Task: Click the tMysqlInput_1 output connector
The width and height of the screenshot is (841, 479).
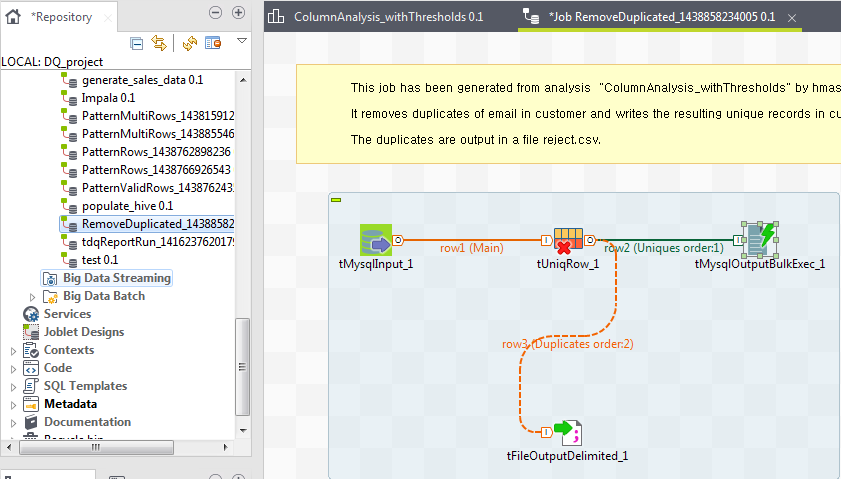Action: [398, 240]
